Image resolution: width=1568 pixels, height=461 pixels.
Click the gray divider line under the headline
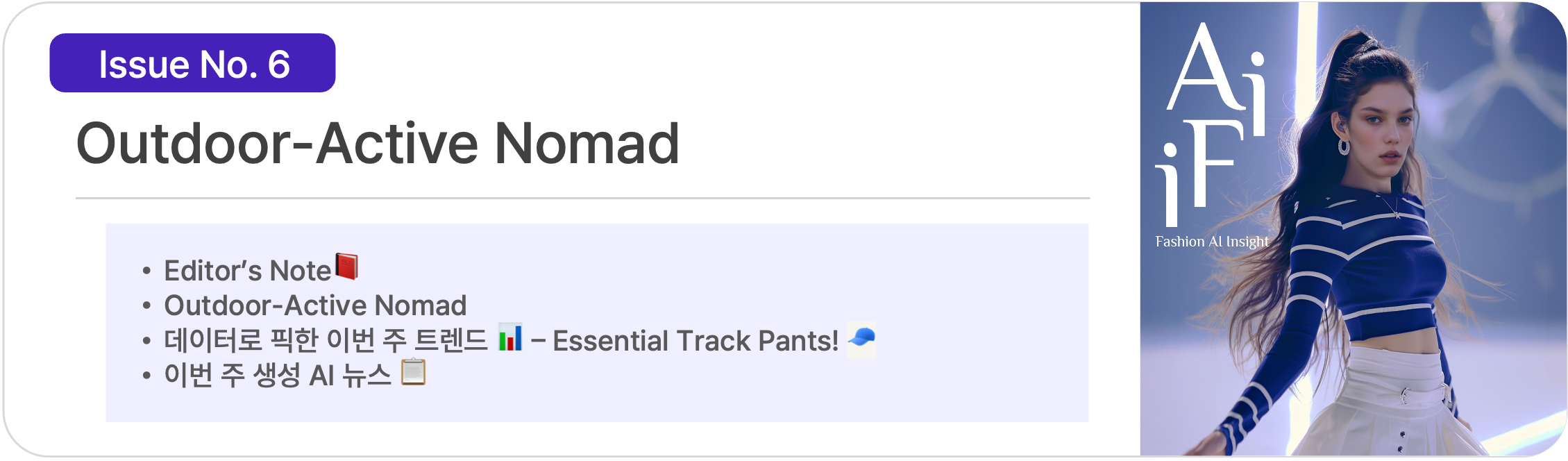[582, 198]
